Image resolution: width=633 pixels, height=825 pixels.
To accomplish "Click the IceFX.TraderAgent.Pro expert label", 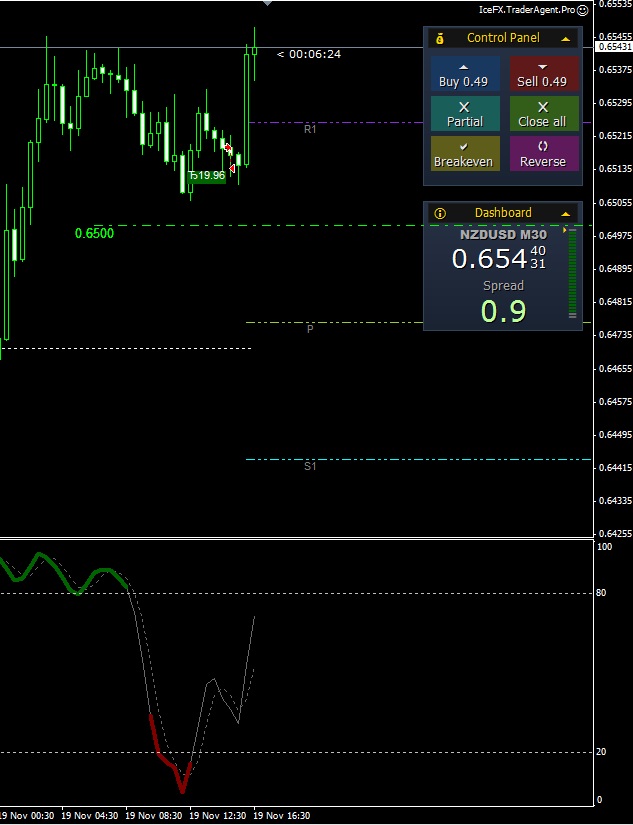I will [x=527, y=10].
